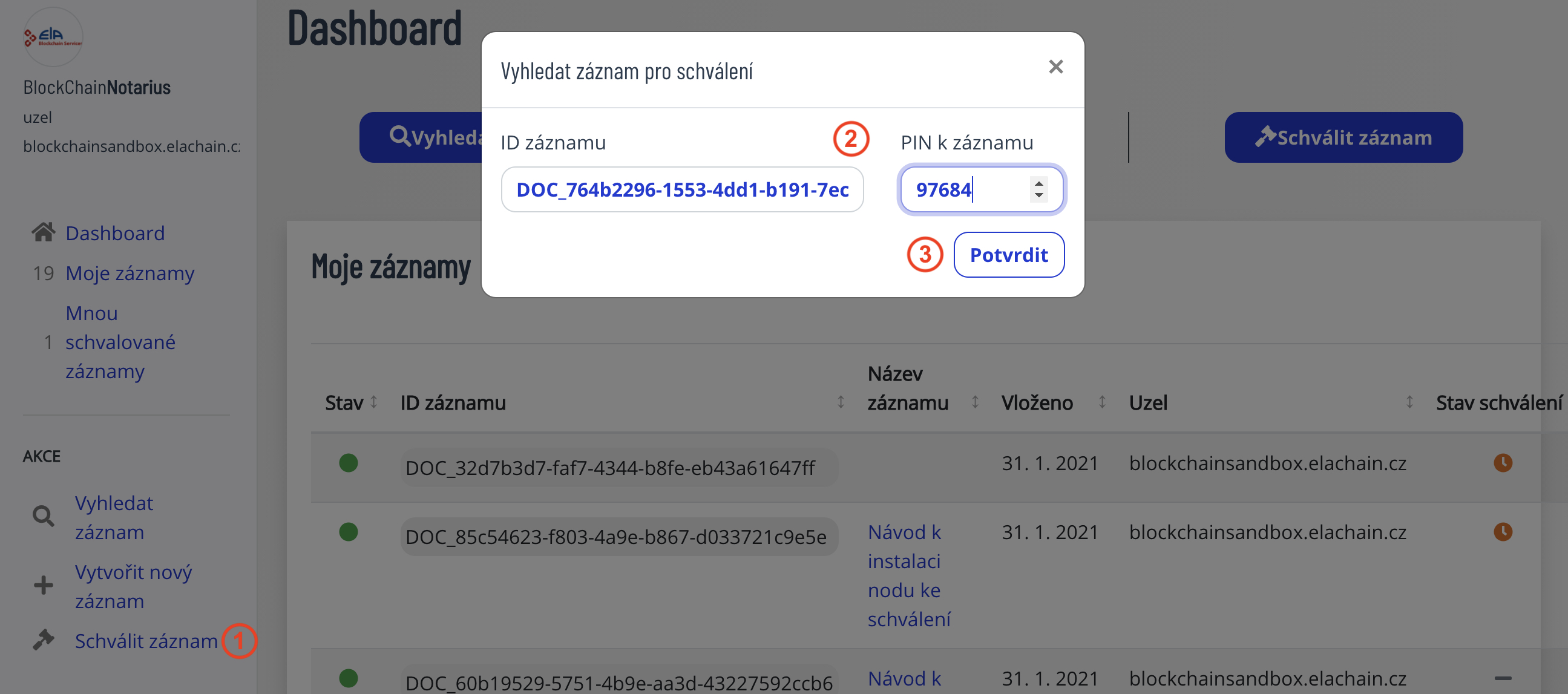Open Mnou schvalované záznamy in the sidebar
The image size is (1568, 694).
[120, 342]
